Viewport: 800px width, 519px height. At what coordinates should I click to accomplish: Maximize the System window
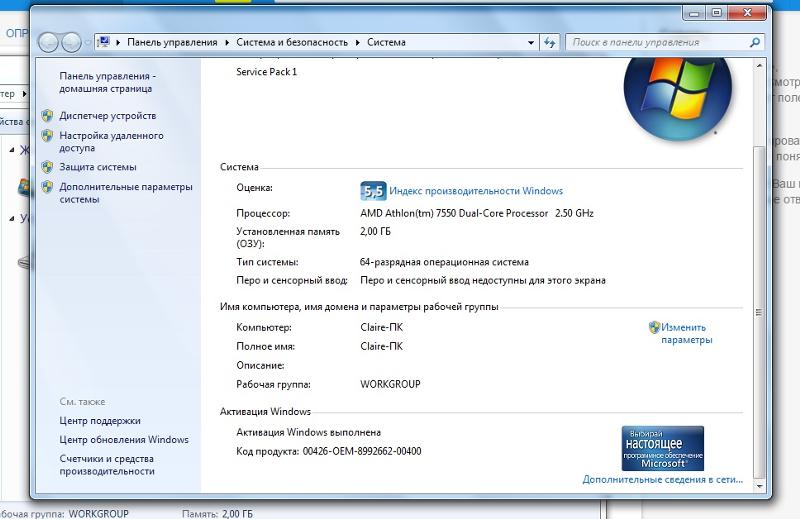[x=717, y=13]
